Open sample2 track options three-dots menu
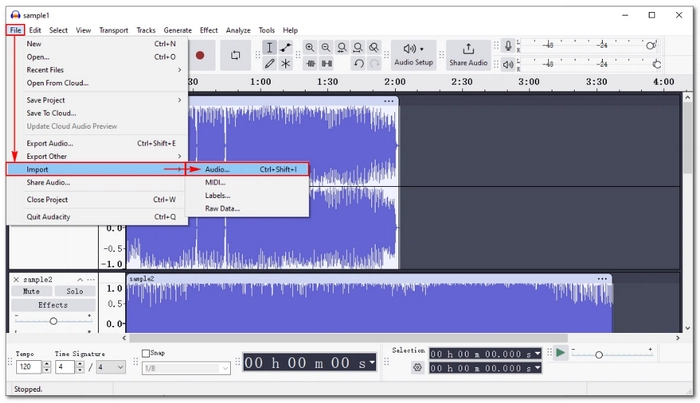 (91, 280)
